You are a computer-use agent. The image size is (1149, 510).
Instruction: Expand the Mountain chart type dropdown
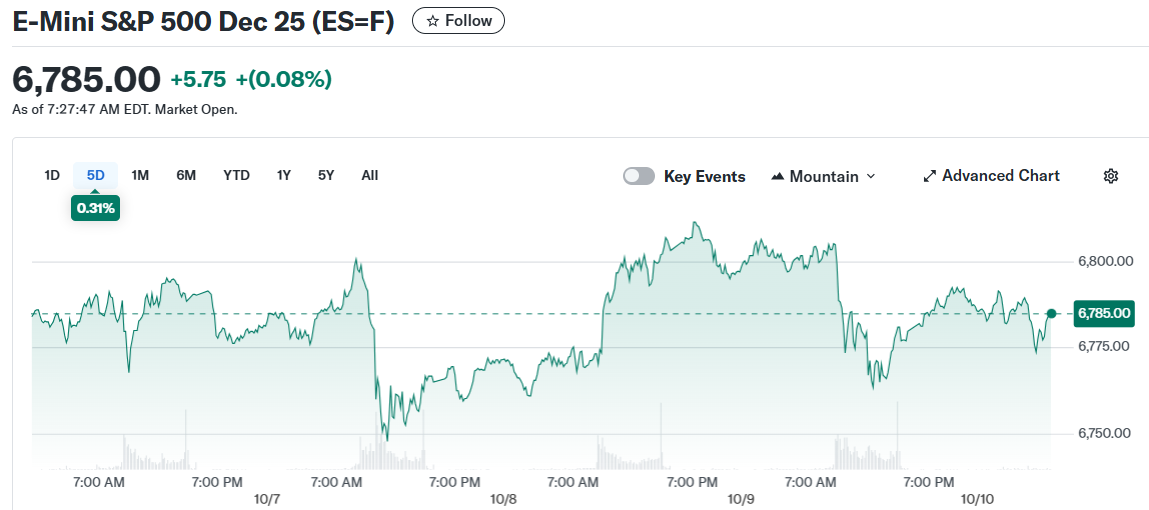click(823, 176)
